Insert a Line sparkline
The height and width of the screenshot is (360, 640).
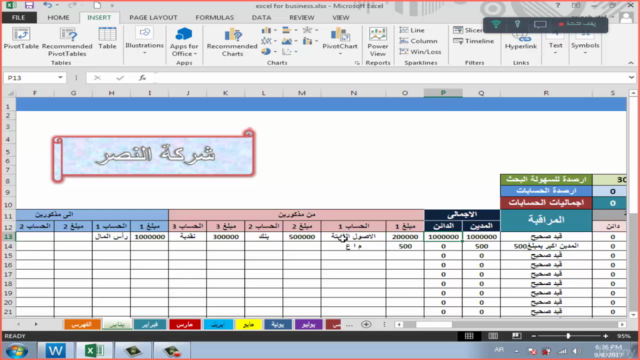point(412,30)
